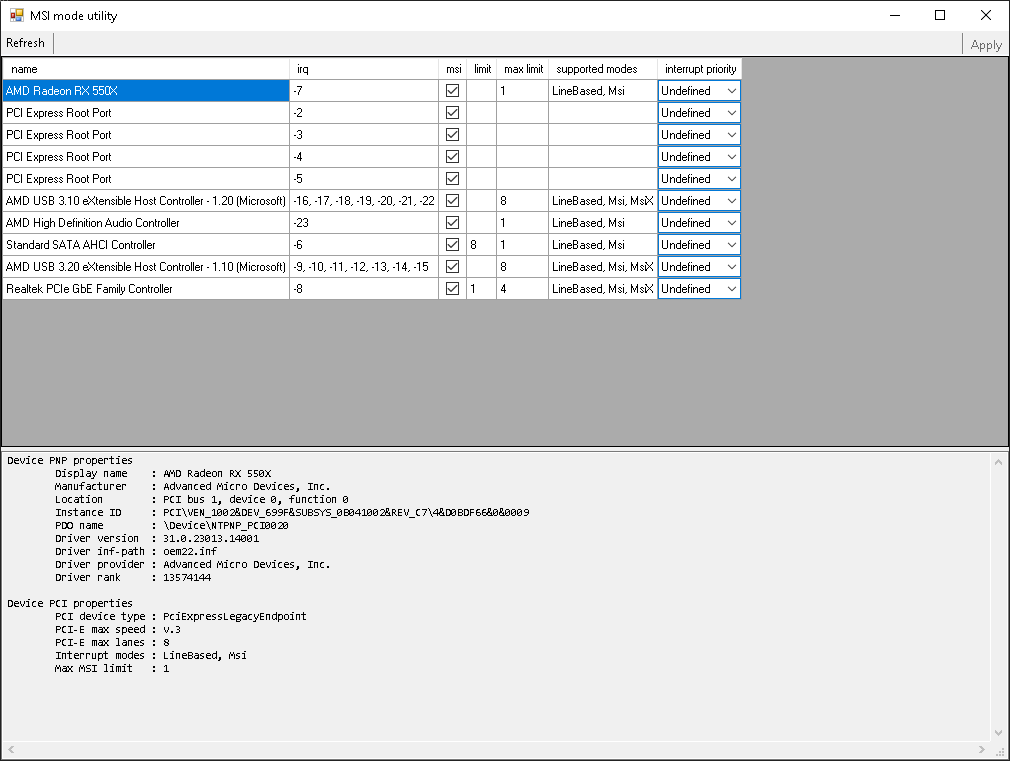Screen dimensions: 1010x761
Task: Click irq cell -9, -10, -11 for USB 3.20
Action: click(x=364, y=267)
